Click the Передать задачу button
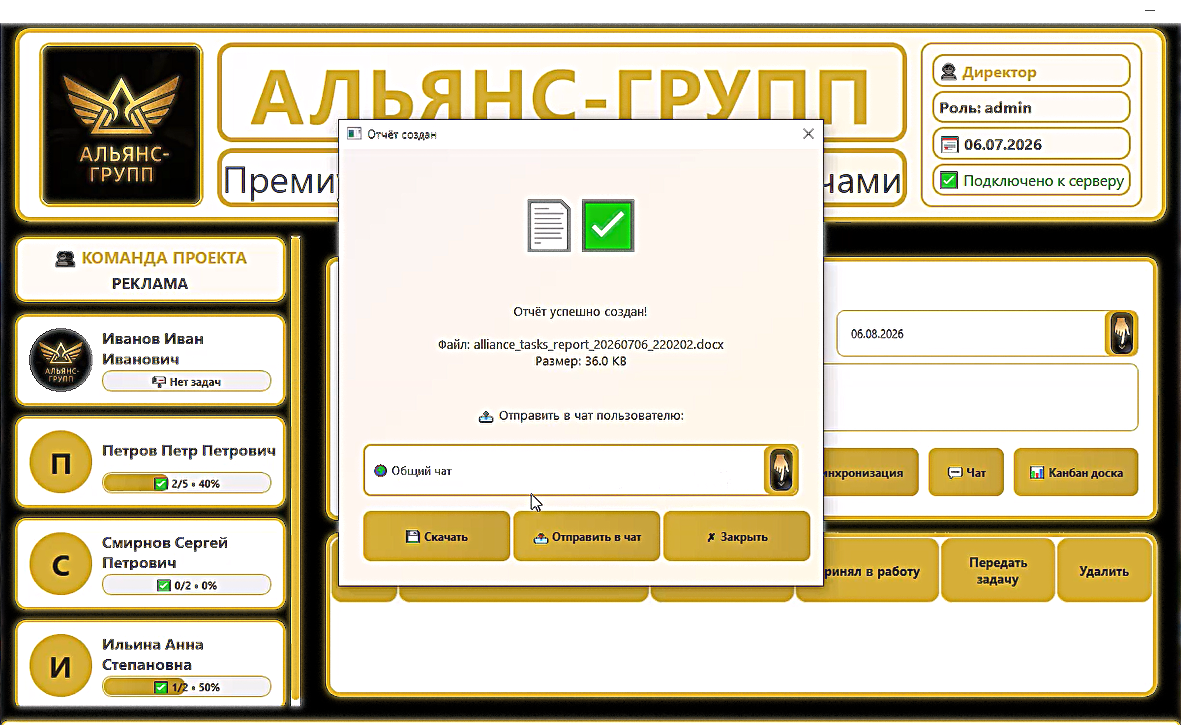This screenshot has width=1181, height=725. [997, 571]
